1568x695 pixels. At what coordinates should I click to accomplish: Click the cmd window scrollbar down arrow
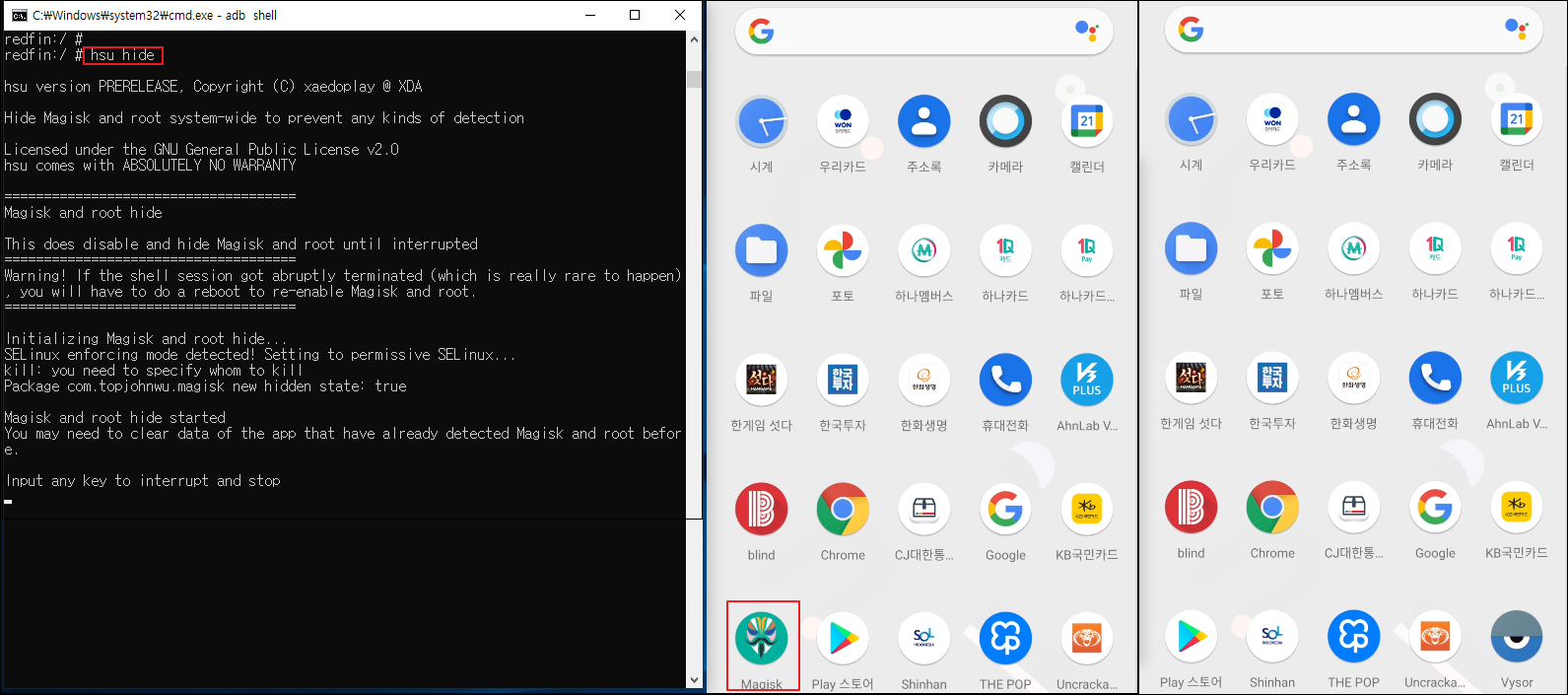coord(695,679)
